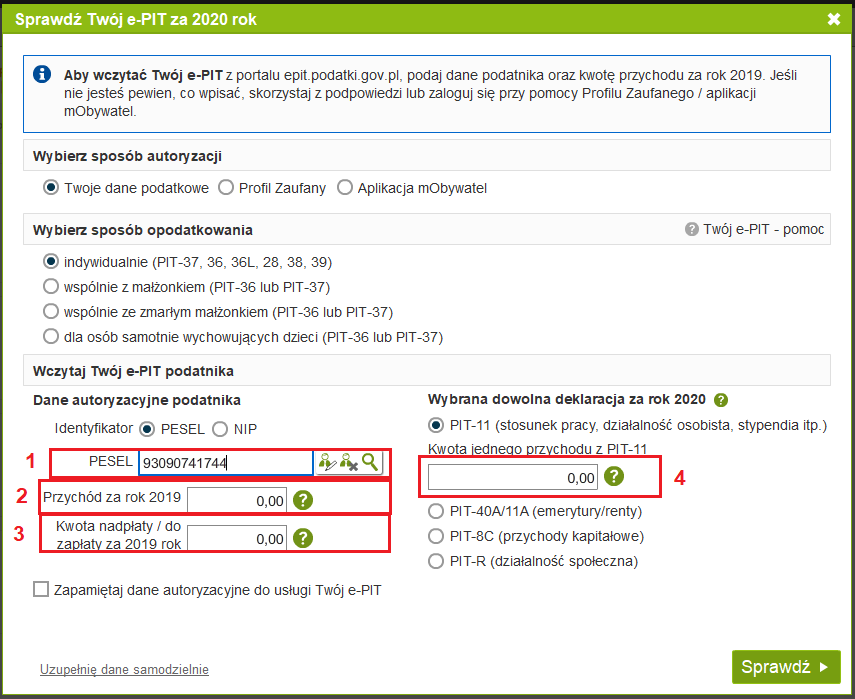Click help icon next to deklaracja za rok 2020
The width and height of the screenshot is (855, 699).
coord(721,398)
